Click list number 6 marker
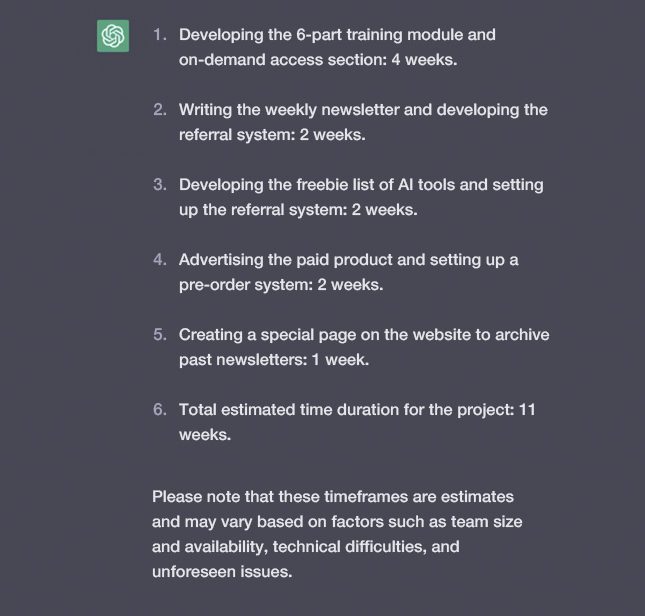 (160, 410)
